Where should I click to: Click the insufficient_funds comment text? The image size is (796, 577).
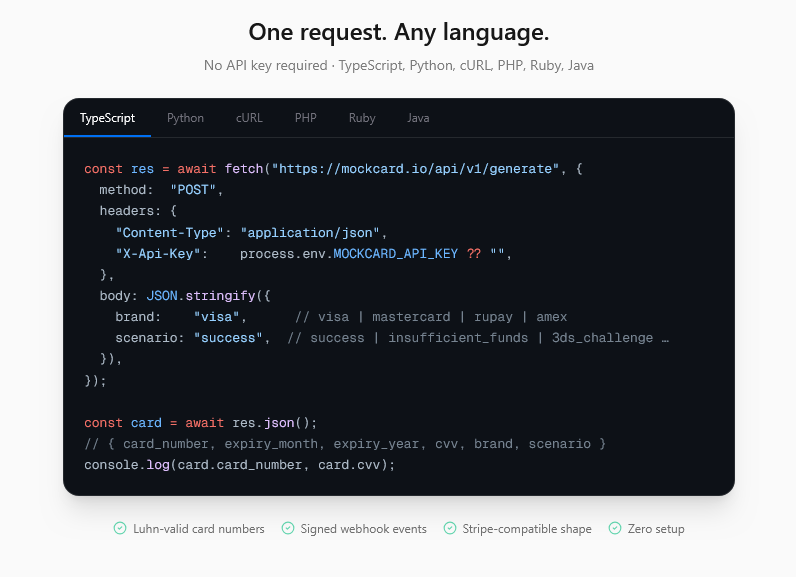tap(458, 338)
